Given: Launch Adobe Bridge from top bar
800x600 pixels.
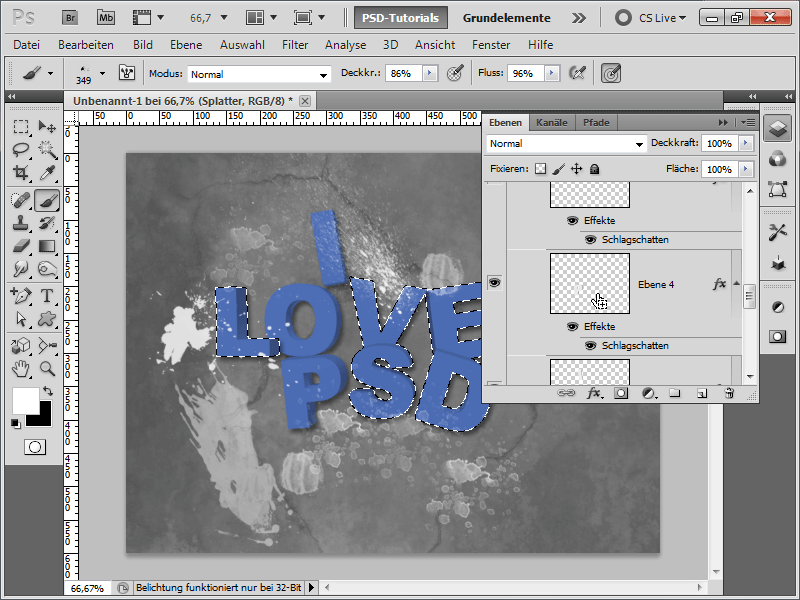Looking at the screenshot, I should [70, 18].
